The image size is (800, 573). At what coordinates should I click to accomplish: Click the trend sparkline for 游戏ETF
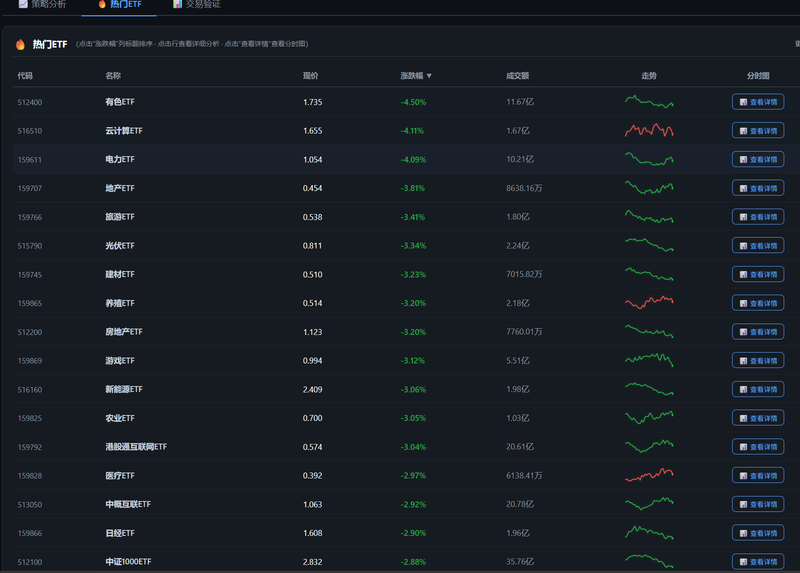tap(649, 360)
